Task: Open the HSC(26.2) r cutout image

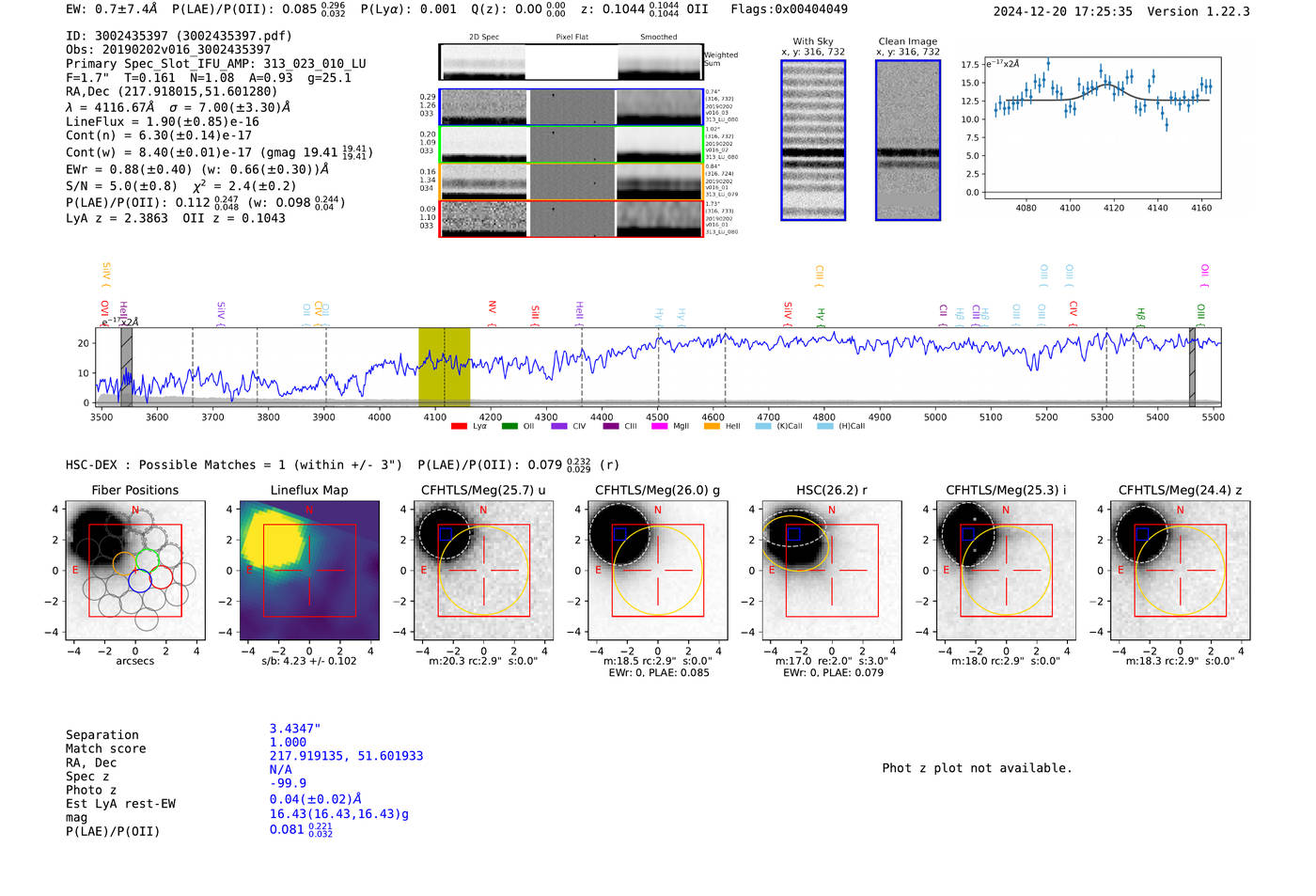Action: click(832, 570)
